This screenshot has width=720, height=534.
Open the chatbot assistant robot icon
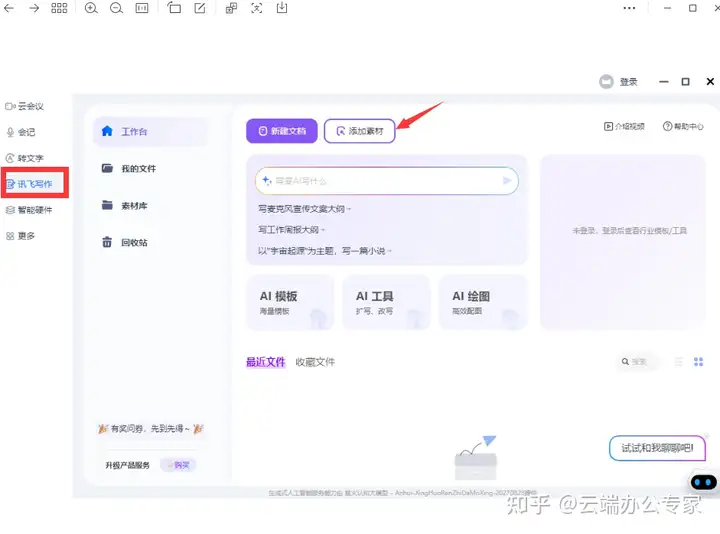click(x=703, y=482)
